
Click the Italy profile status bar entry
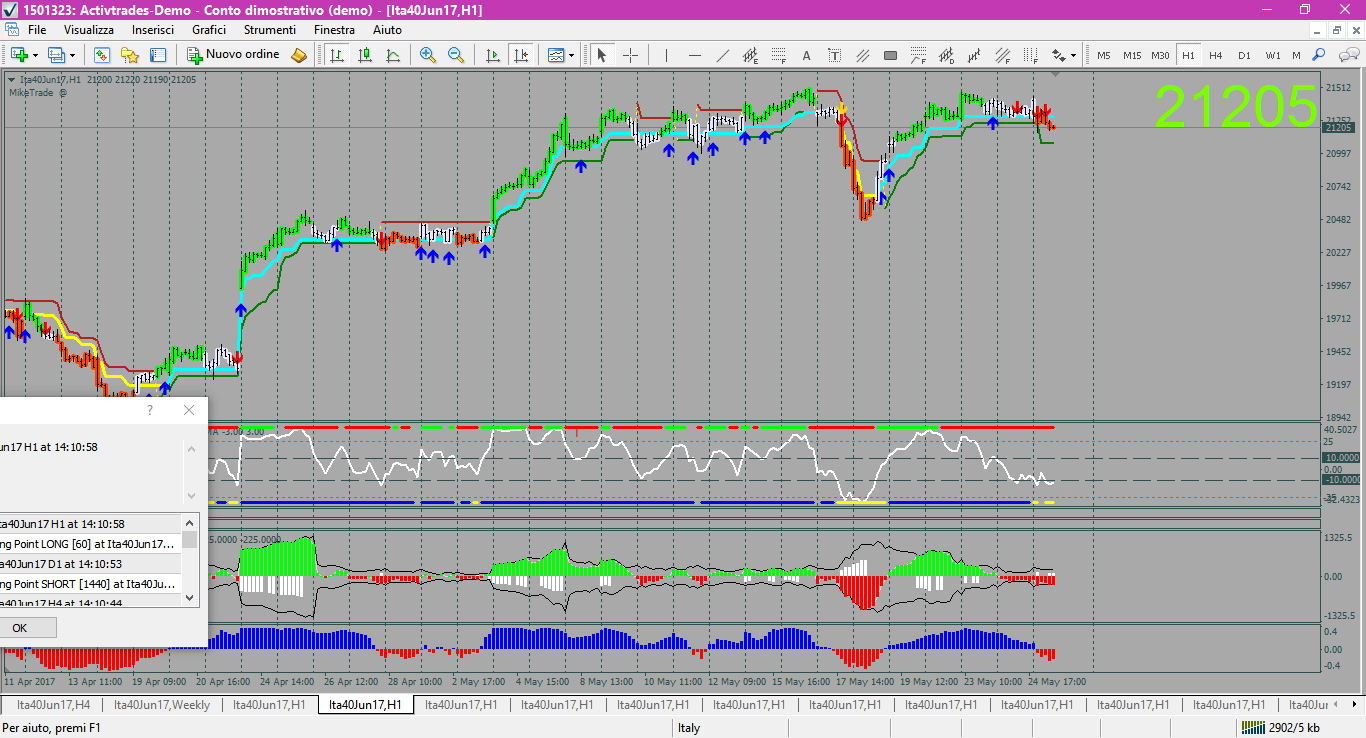click(688, 728)
